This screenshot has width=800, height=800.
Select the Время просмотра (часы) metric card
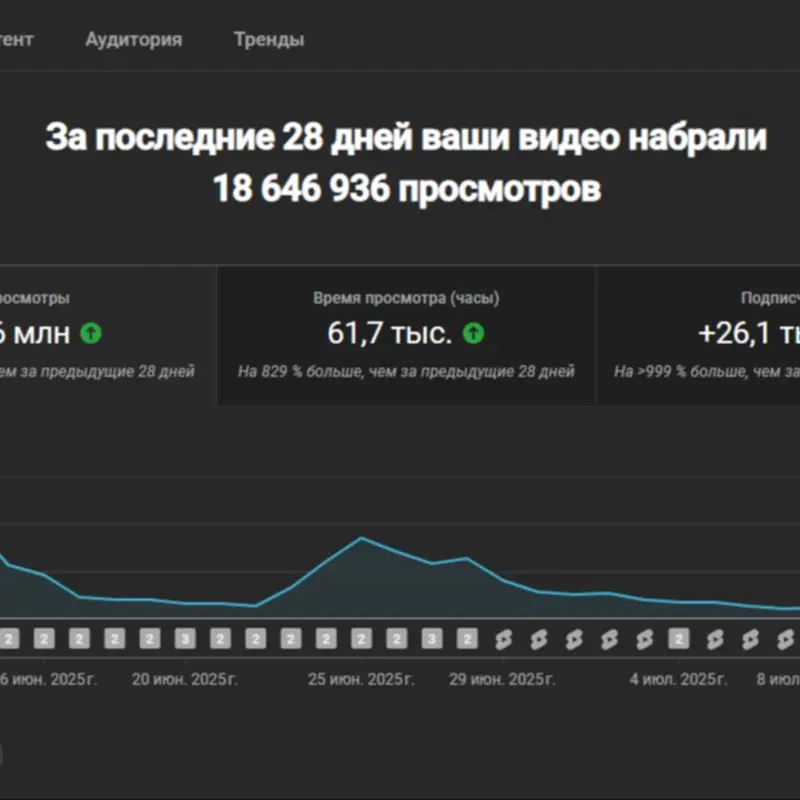[406, 336]
